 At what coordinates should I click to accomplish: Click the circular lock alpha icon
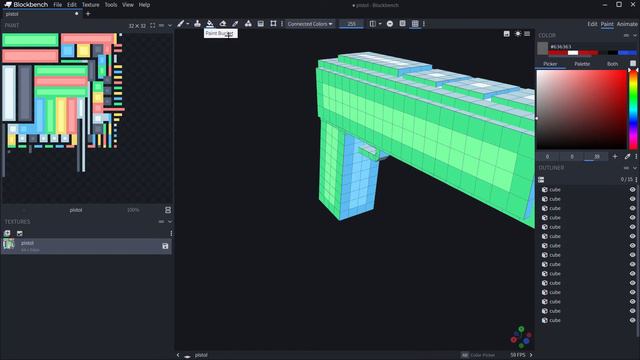[390, 24]
